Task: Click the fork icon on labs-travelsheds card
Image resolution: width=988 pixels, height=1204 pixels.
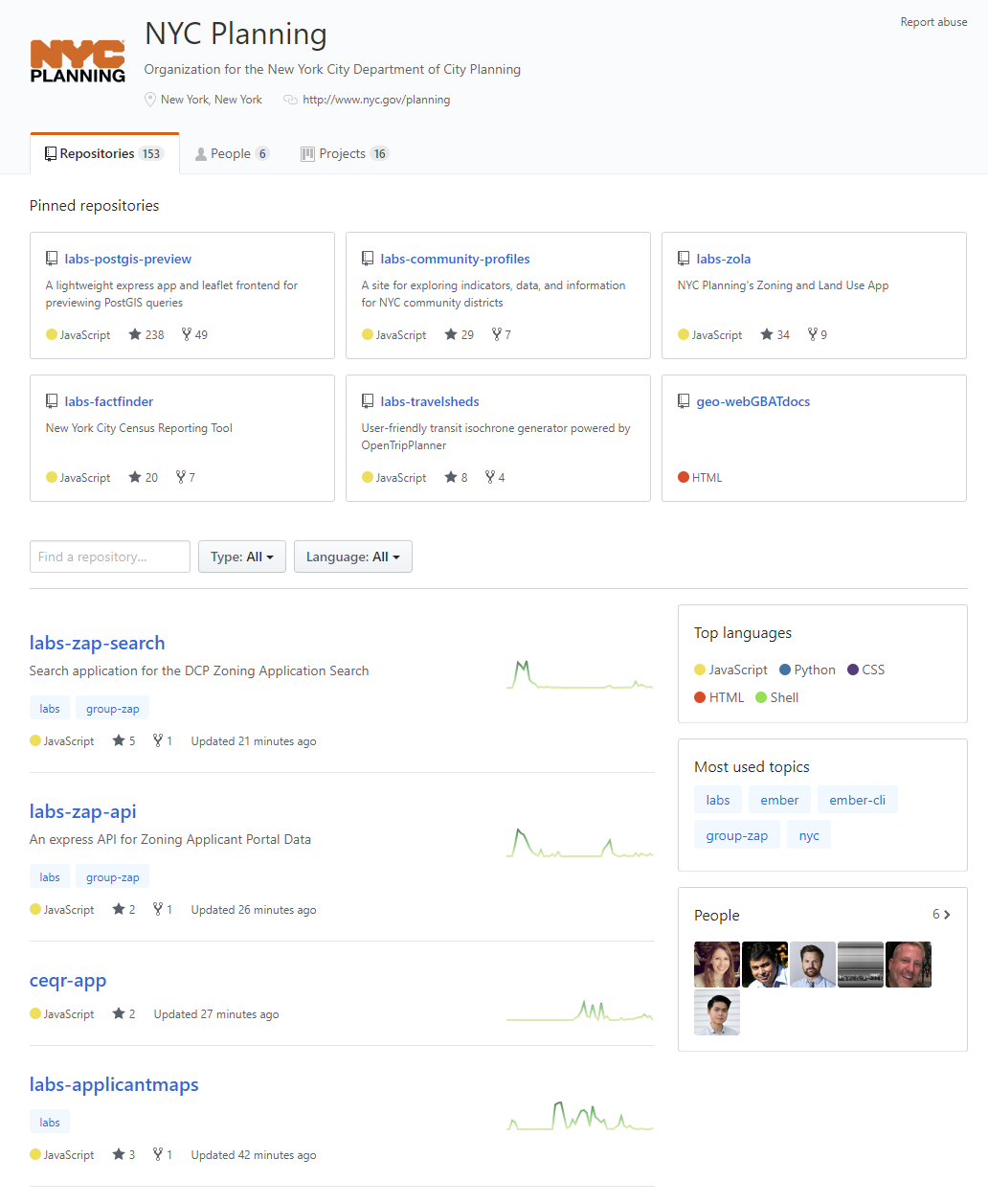Action: point(490,477)
